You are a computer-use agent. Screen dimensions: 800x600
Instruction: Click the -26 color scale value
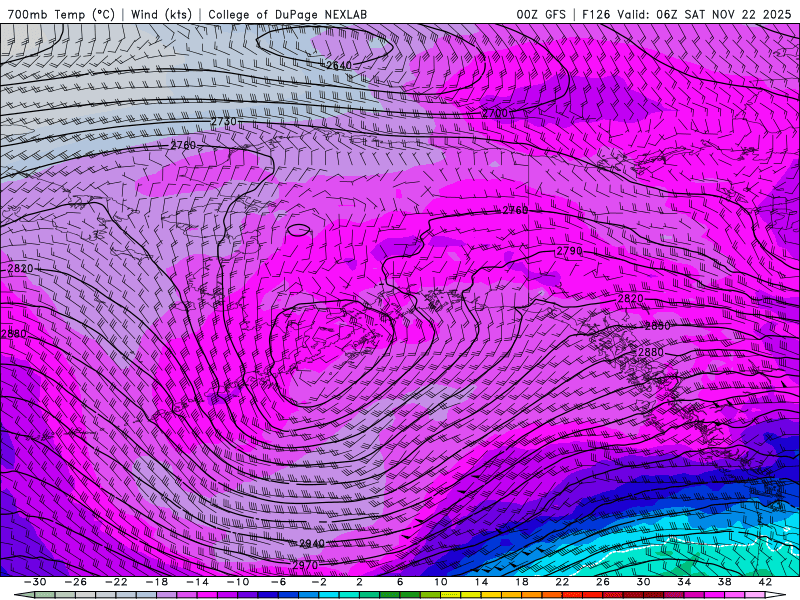[x=76, y=582]
